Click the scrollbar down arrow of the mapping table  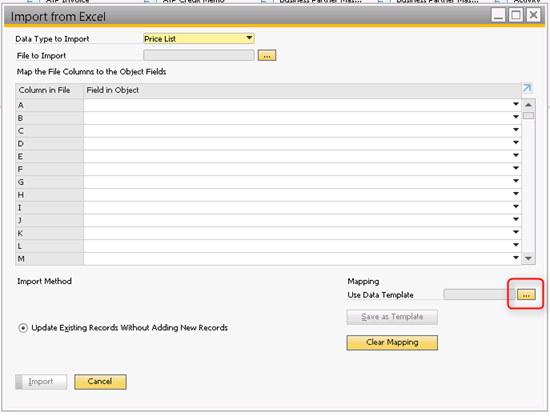[528, 259]
